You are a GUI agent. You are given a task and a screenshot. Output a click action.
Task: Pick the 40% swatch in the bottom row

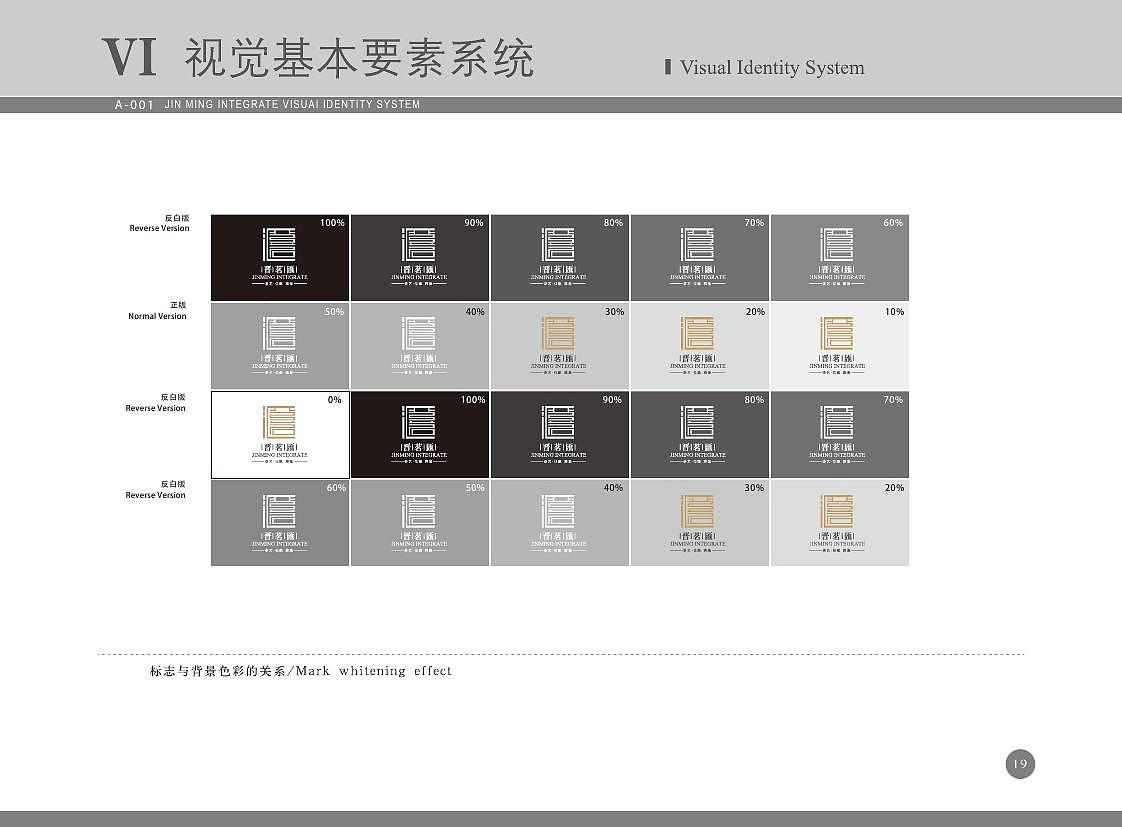click(x=560, y=523)
